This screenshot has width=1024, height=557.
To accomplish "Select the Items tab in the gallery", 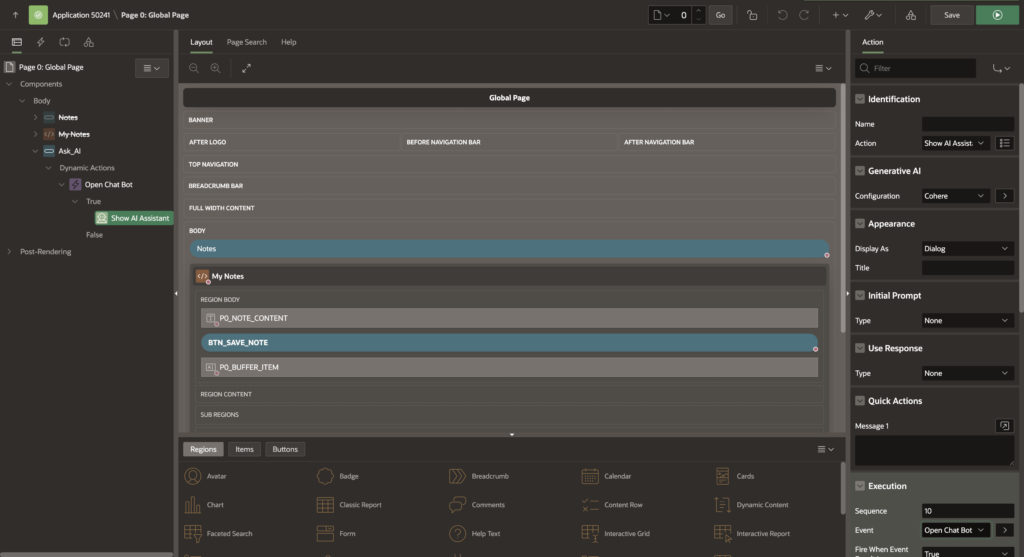I will click(244, 449).
